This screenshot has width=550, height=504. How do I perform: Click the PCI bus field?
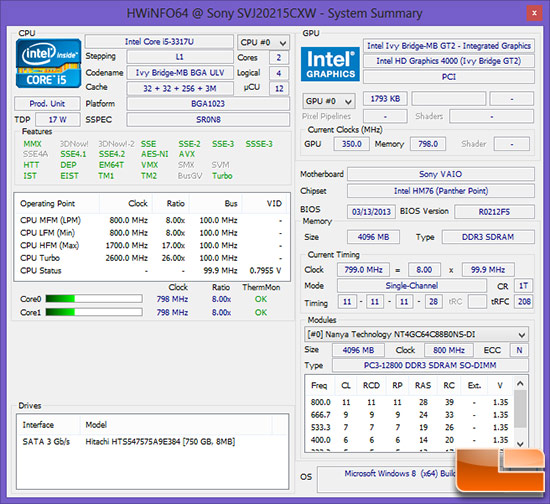pyautogui.click(x=449, y=77)
